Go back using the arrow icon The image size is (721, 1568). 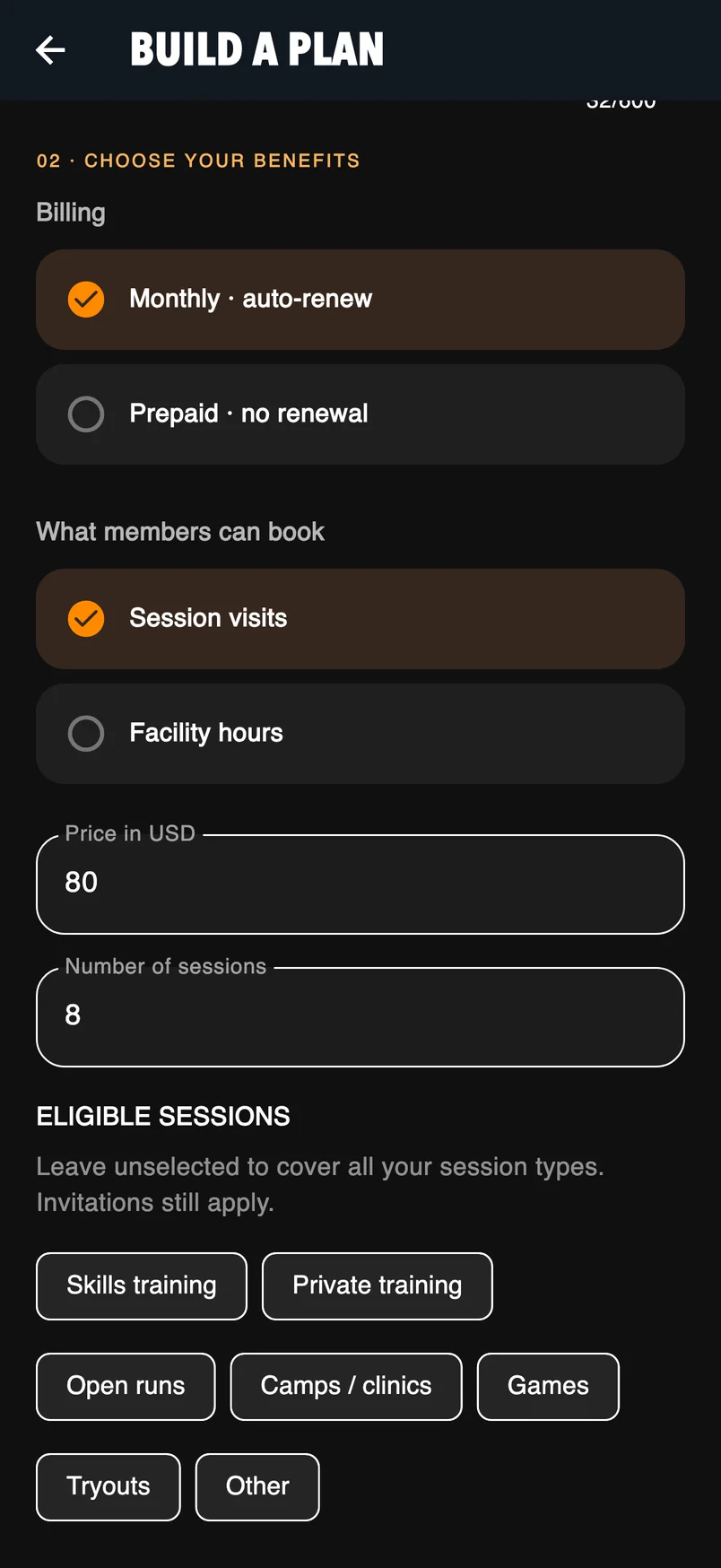click(50, 50)
